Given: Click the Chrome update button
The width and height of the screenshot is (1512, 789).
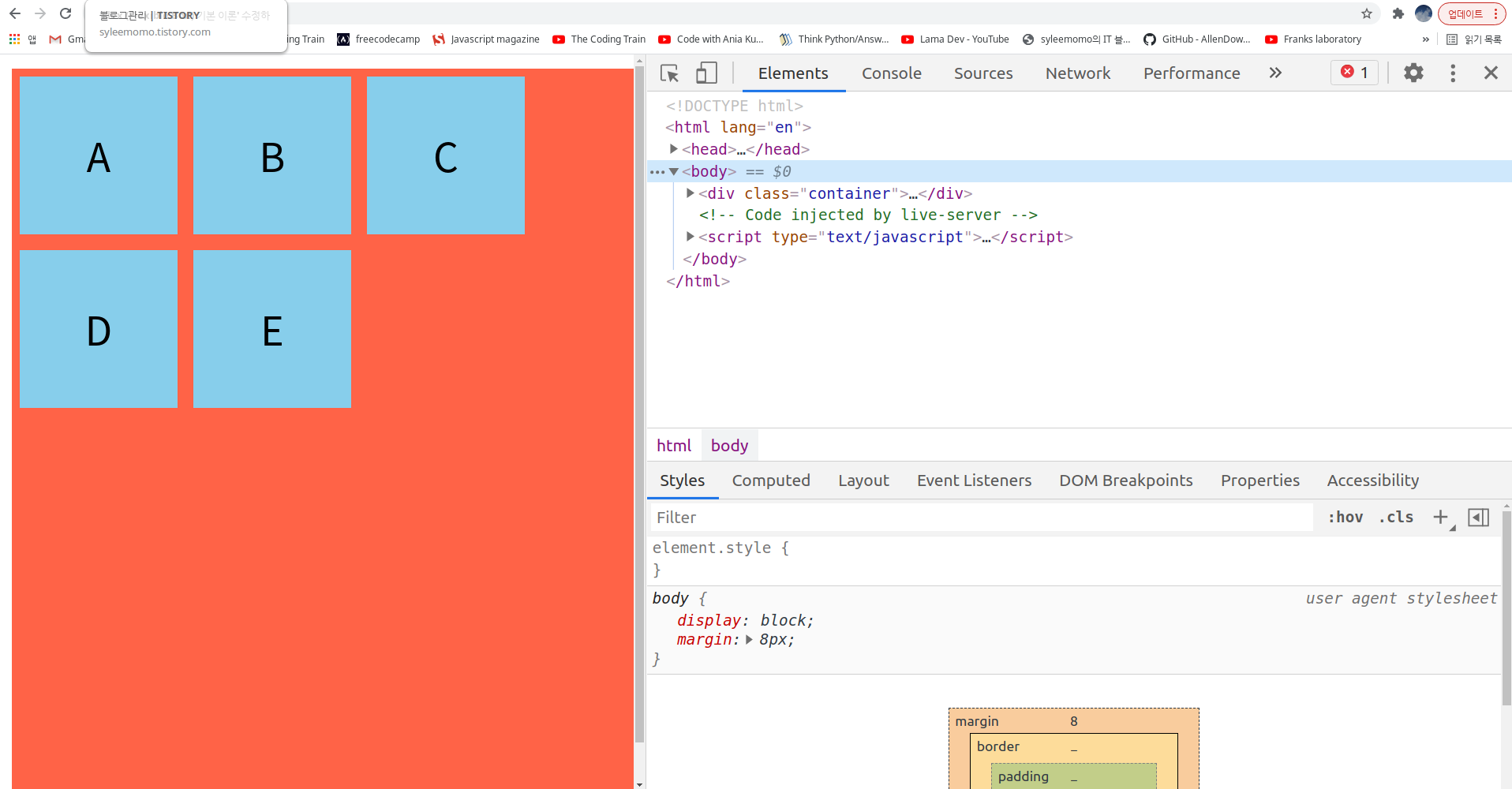Looking at the screenshot, I should click(x=1472, y=13).
